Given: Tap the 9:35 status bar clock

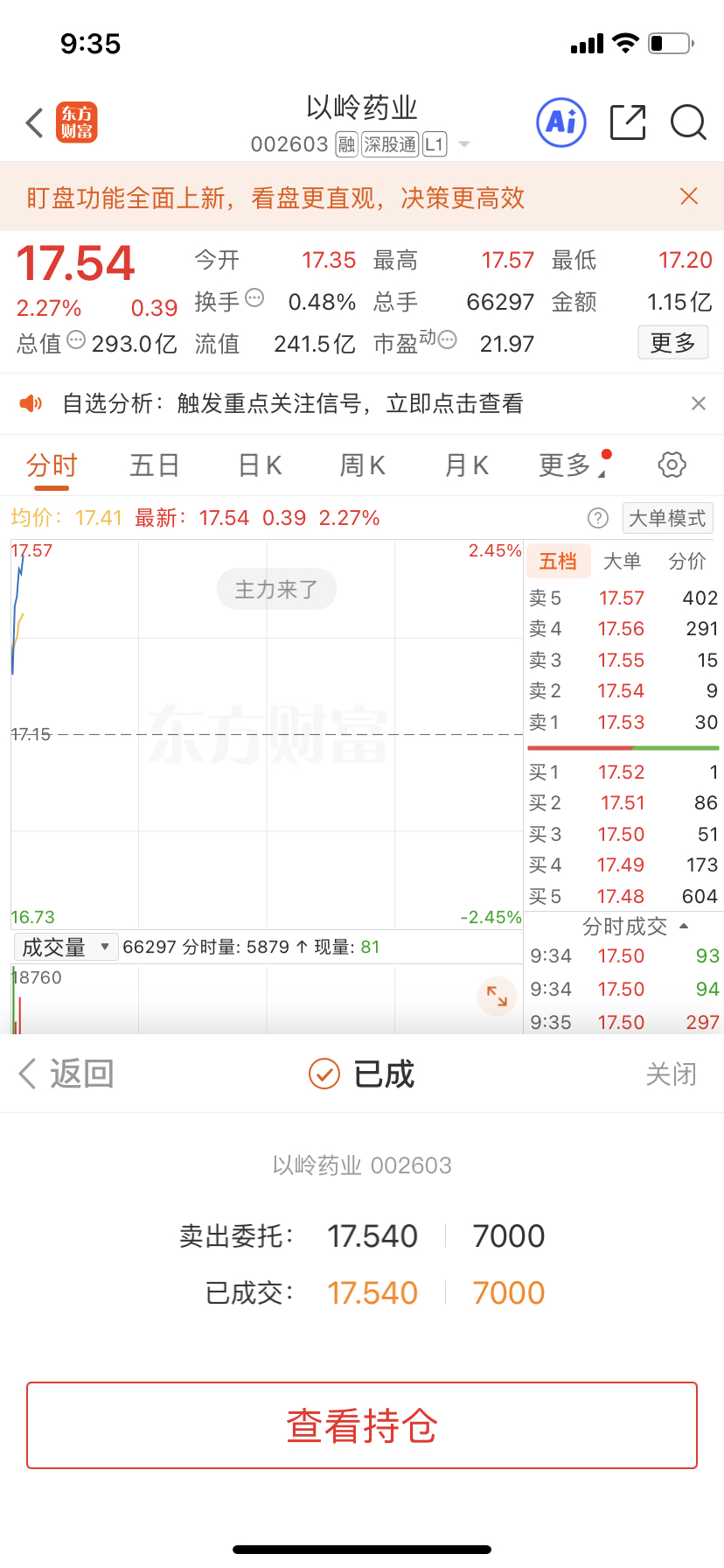Looking at the screenshot, I should (x=90, y=44).
